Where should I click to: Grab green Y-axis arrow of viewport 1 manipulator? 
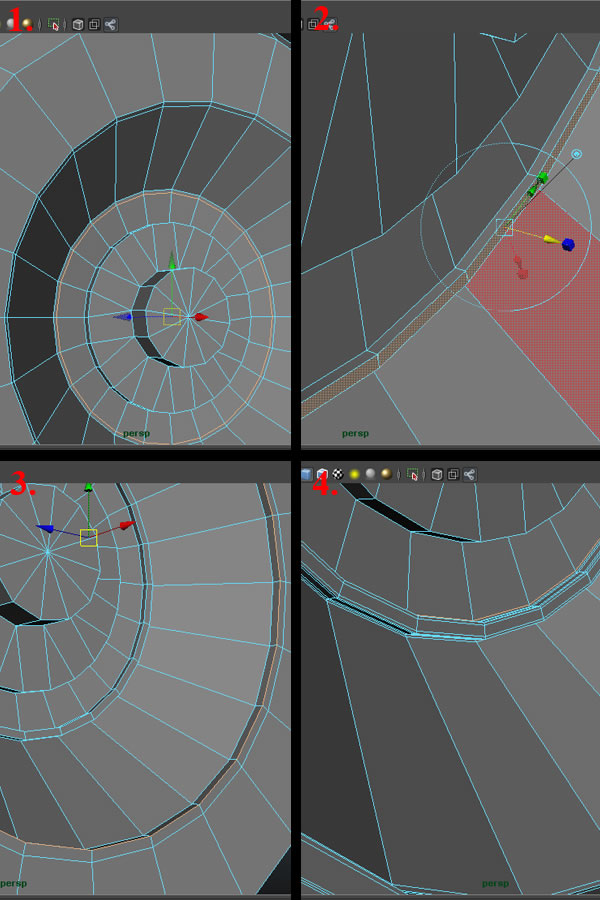click(172, 261)
